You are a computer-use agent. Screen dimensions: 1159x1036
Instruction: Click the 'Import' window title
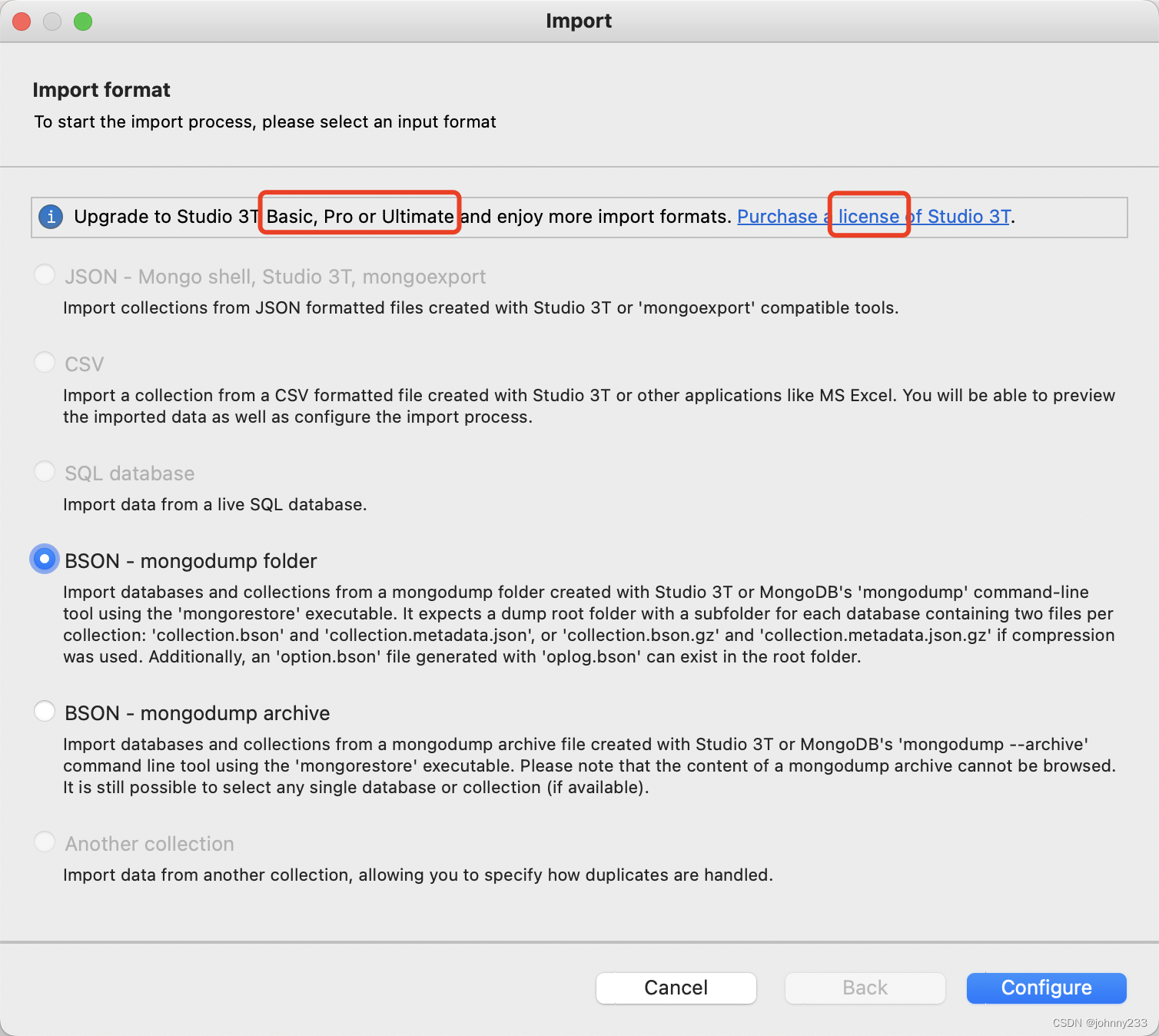(579, 21)
